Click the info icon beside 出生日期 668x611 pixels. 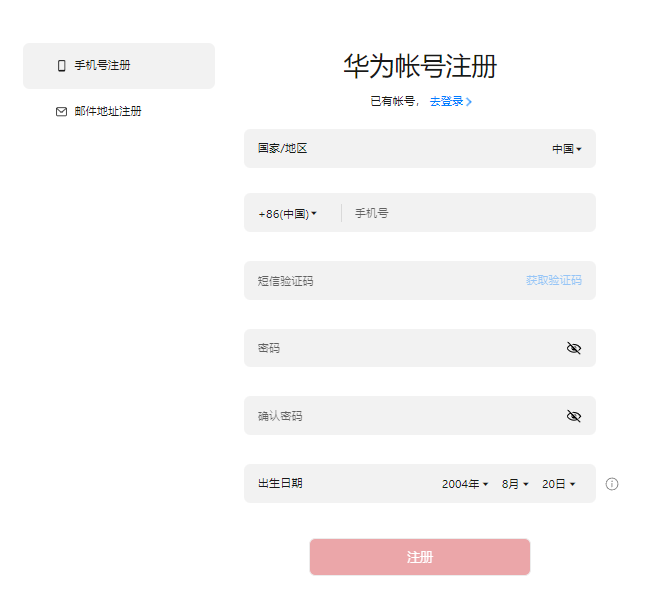pyautogui.click(x=612, y=484)
